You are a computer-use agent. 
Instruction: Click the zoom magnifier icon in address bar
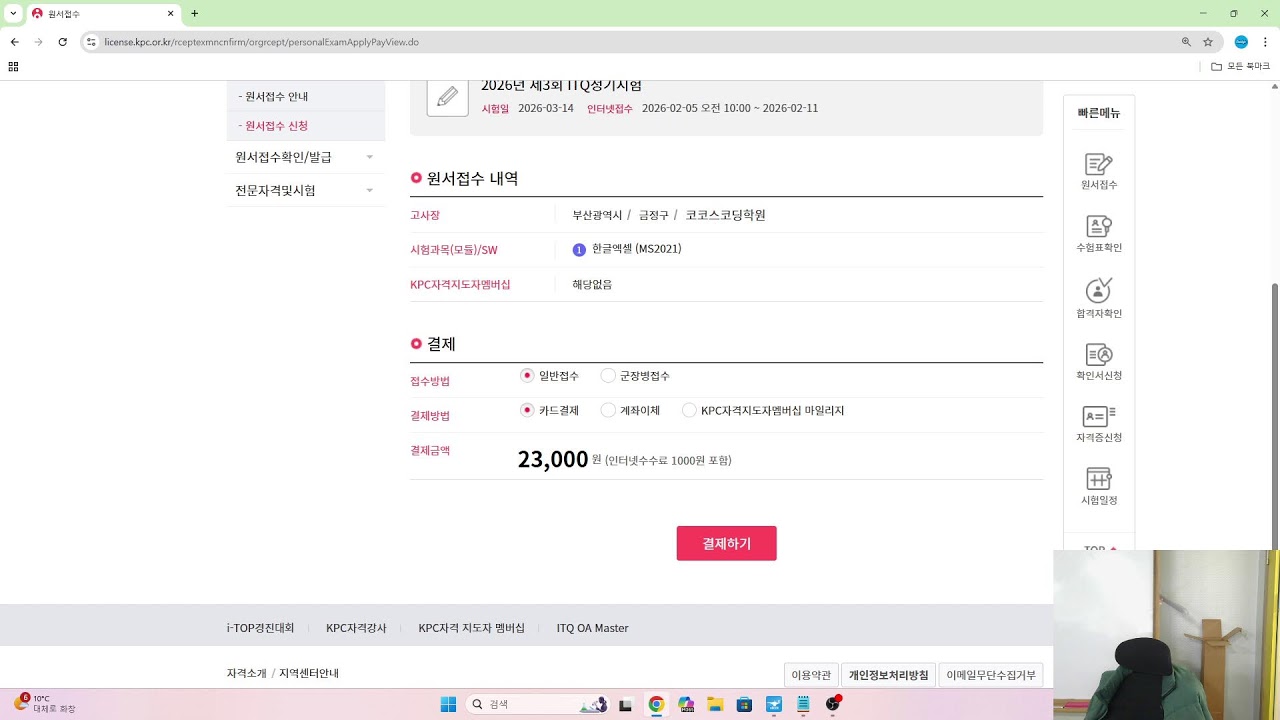tap(1186, 42)
